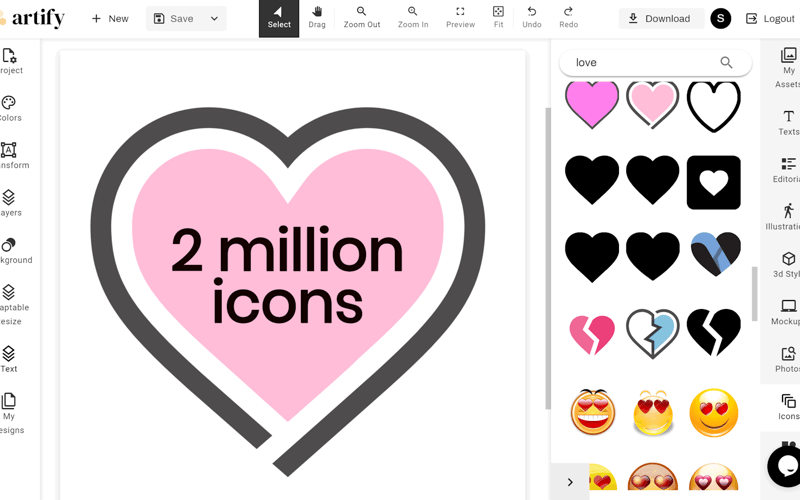The image size is (800, 500).
Task: Open the Icons tab
Action: (788, 407)
